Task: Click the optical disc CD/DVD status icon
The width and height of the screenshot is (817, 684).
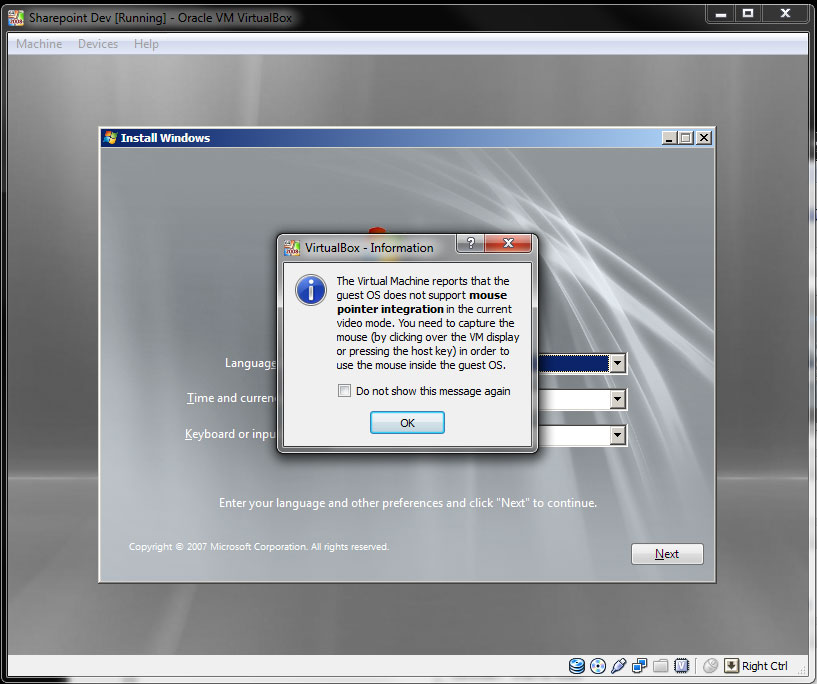Action: coord(598,666)
